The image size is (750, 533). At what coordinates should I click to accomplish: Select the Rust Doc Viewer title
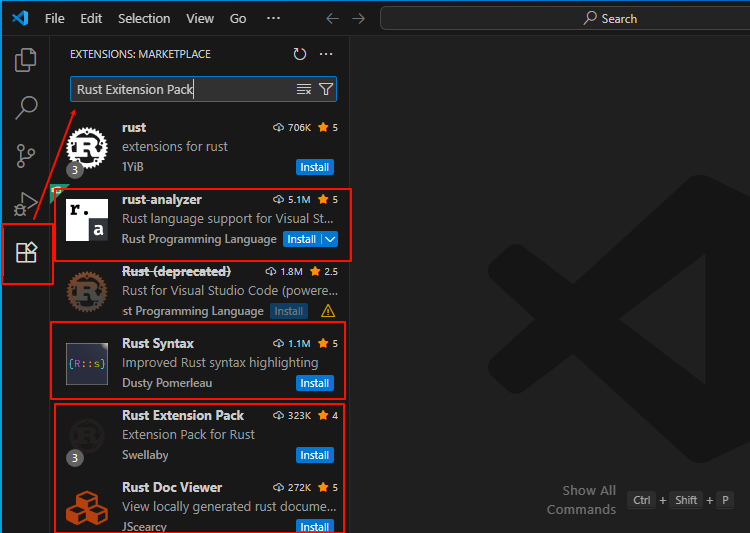point(172,487)
